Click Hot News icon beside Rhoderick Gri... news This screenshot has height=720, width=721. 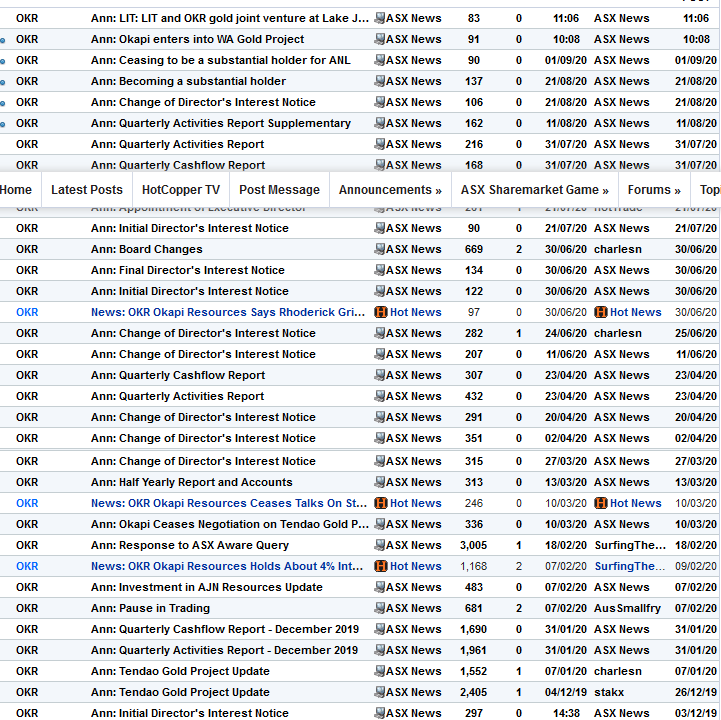coord(381,313)
